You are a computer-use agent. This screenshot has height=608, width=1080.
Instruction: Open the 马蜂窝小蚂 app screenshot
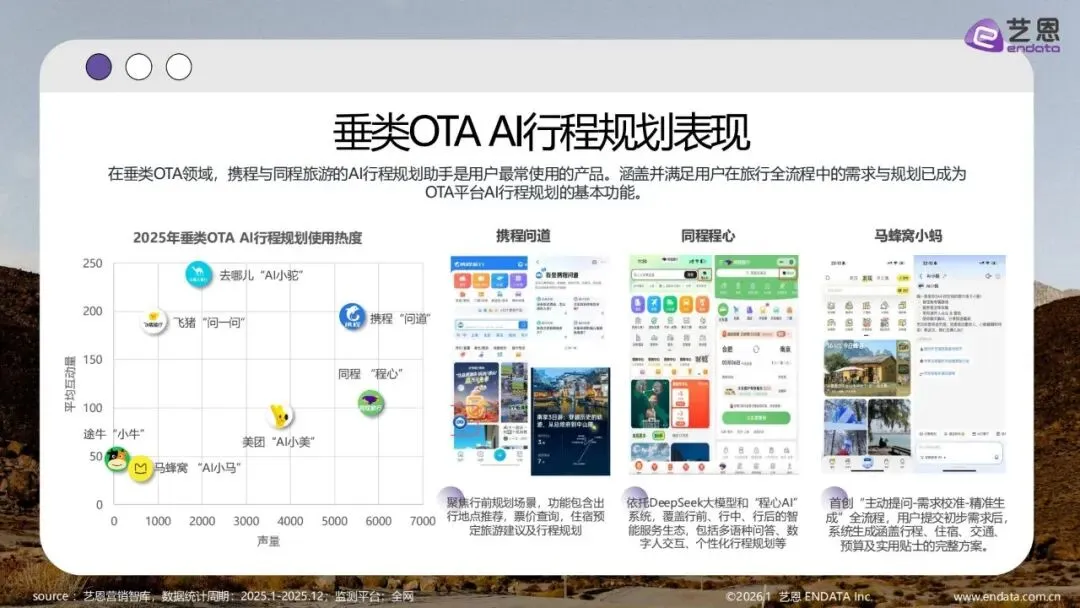(x=915, y=364)
